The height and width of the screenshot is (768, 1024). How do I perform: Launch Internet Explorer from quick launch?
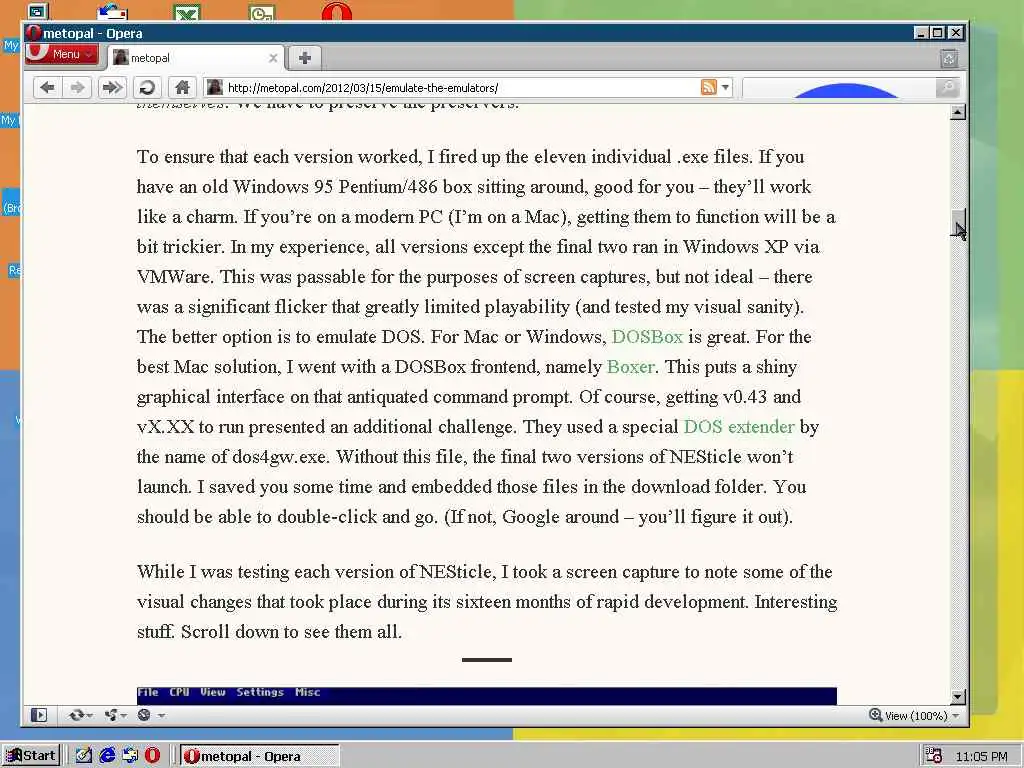click(107, 756)
